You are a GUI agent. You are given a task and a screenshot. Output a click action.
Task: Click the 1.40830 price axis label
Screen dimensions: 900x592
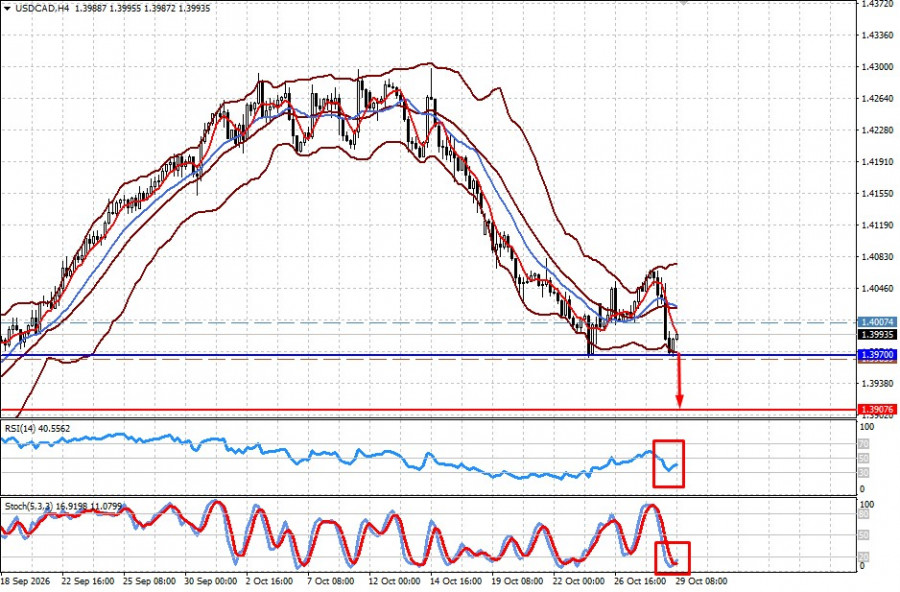click(x=878, y=257)
